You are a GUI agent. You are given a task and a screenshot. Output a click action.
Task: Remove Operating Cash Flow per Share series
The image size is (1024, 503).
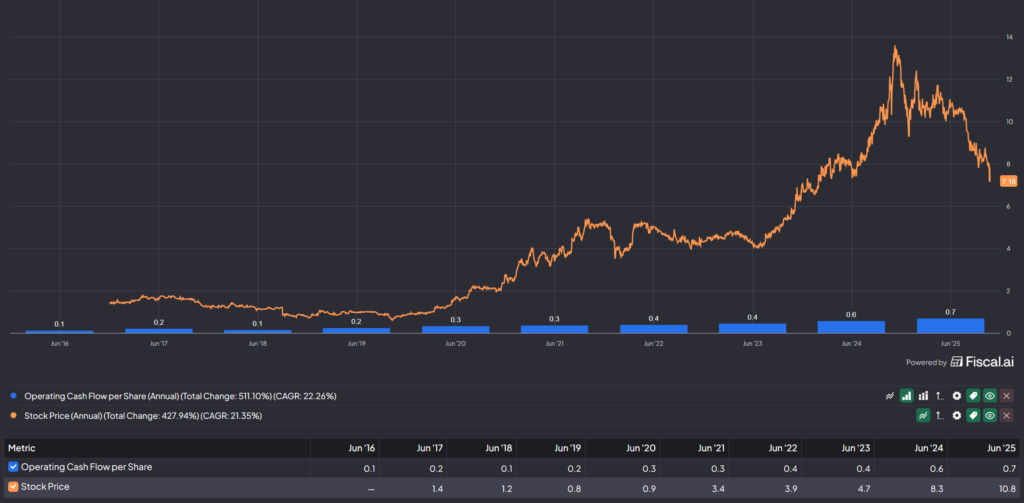1006,396
